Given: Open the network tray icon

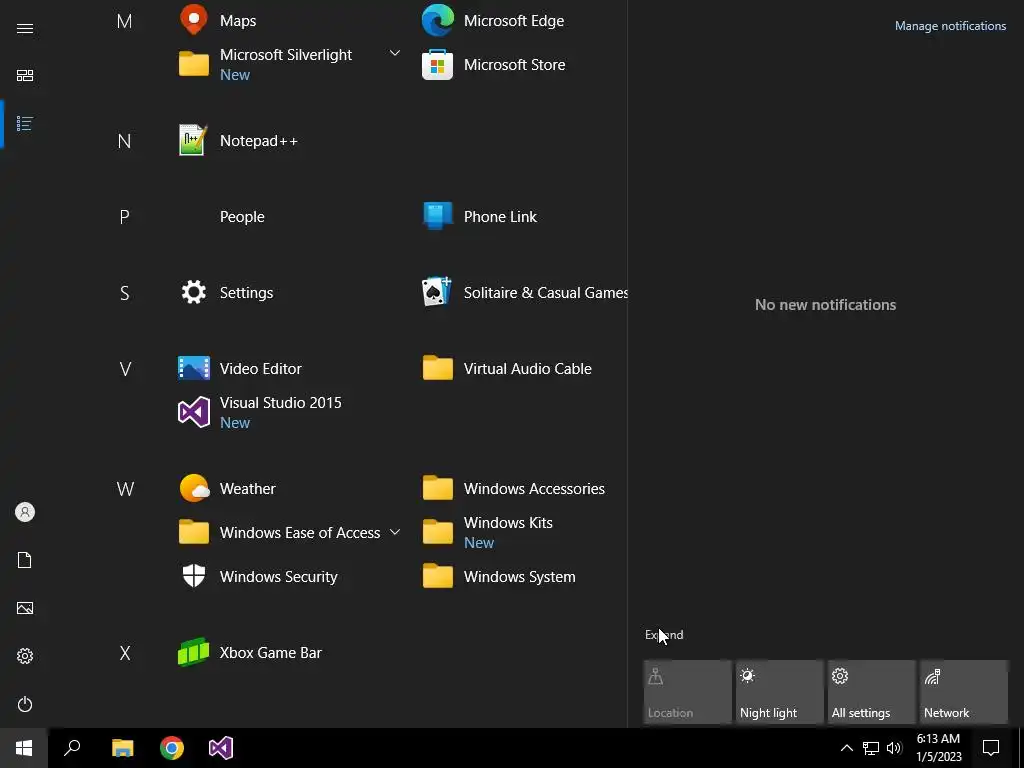Looking at the screenshot, I should point(871,748).
